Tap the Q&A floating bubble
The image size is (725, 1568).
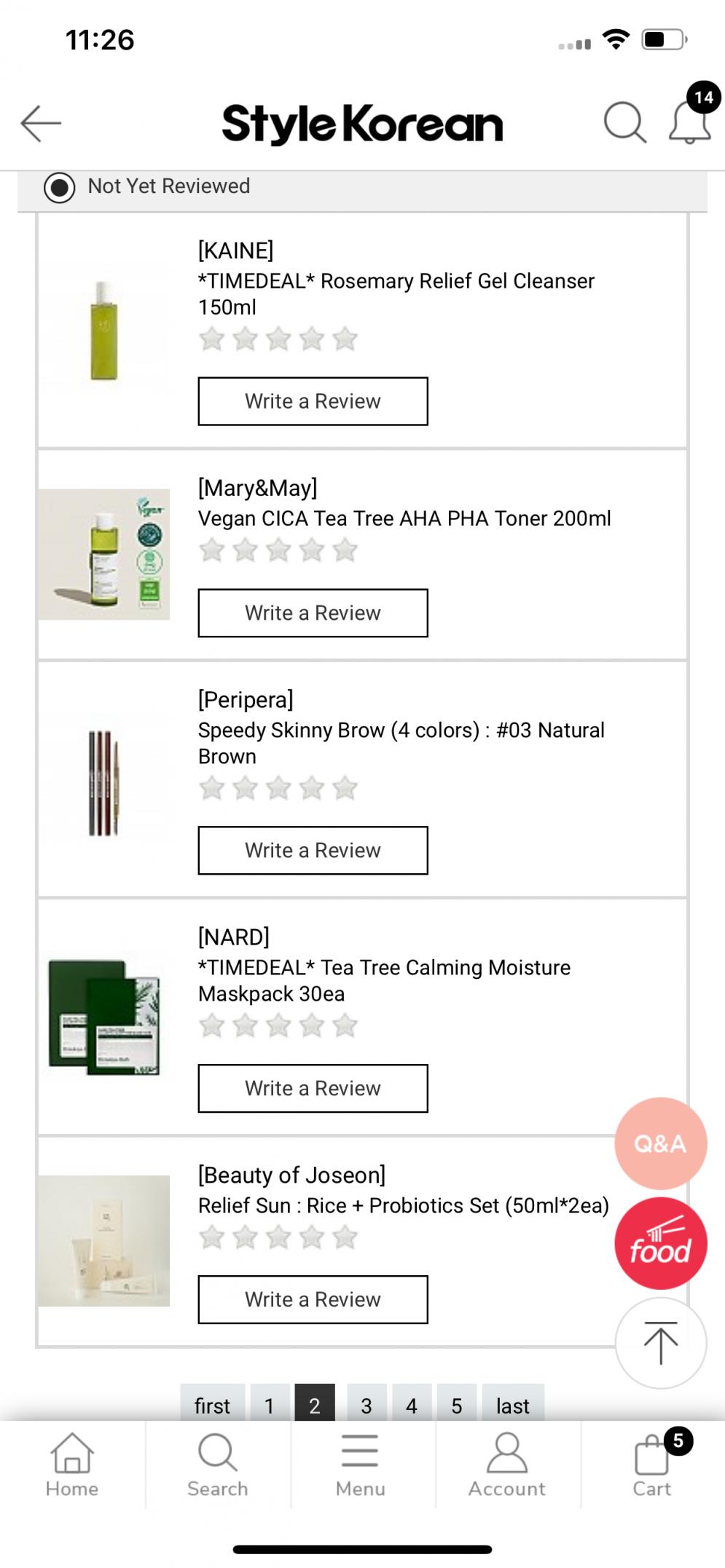tap(660, 1143)
